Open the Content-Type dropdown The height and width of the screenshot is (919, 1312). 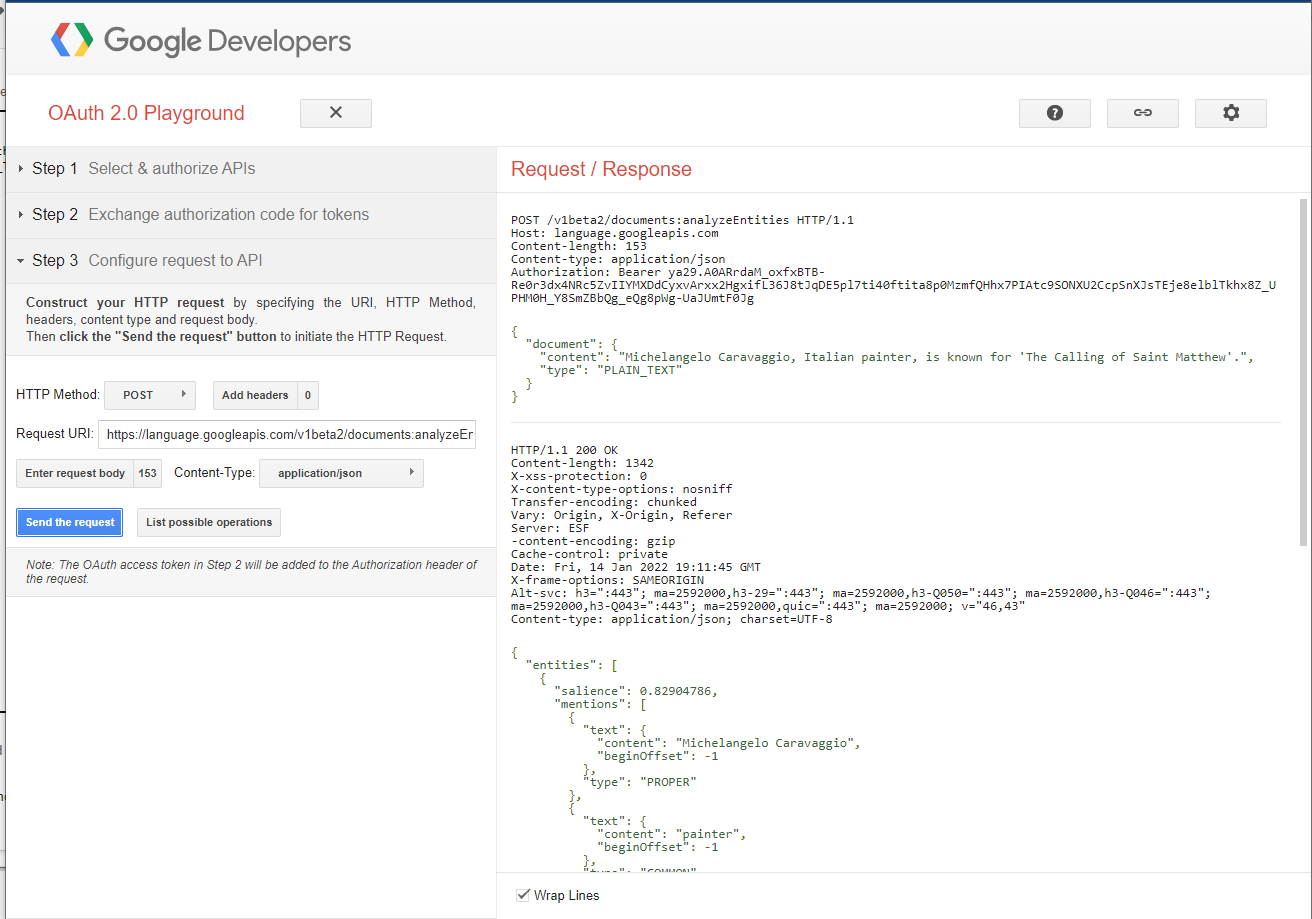coord(341,472)
